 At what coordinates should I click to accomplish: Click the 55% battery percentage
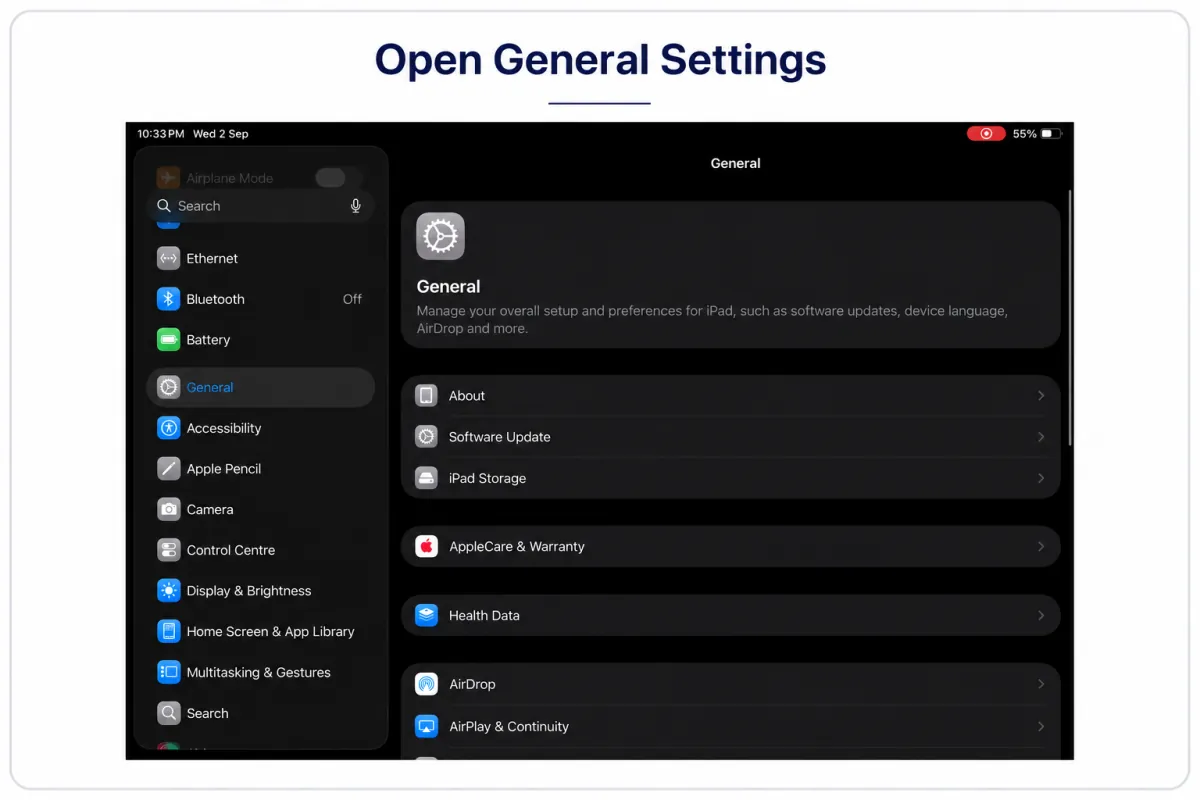coord(1024,134)
